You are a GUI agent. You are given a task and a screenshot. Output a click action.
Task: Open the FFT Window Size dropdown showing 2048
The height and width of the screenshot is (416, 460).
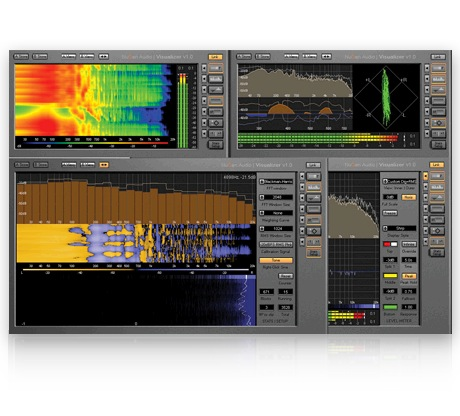click(276, 197)
